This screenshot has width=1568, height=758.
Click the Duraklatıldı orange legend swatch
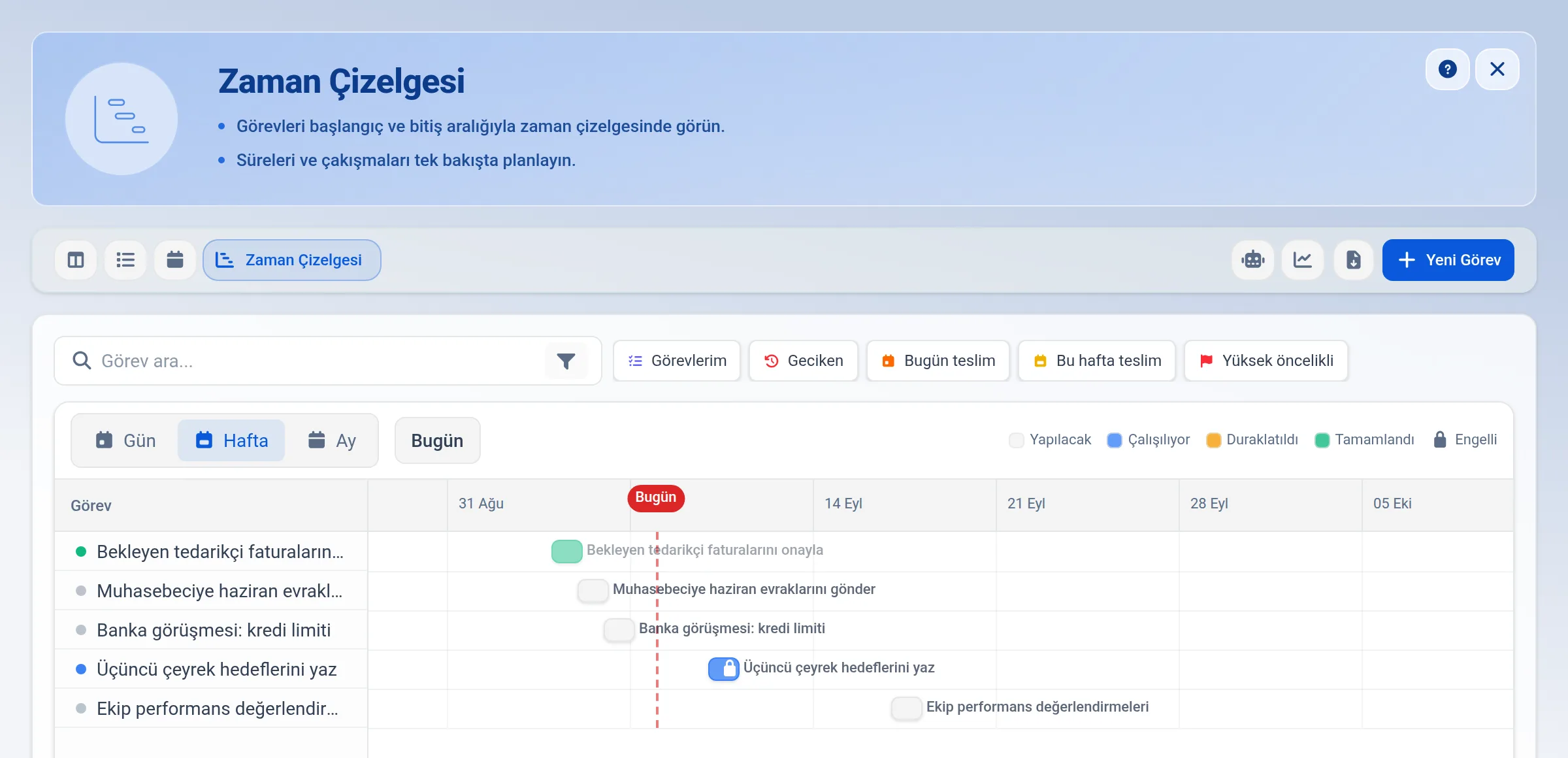point(1213,440)
